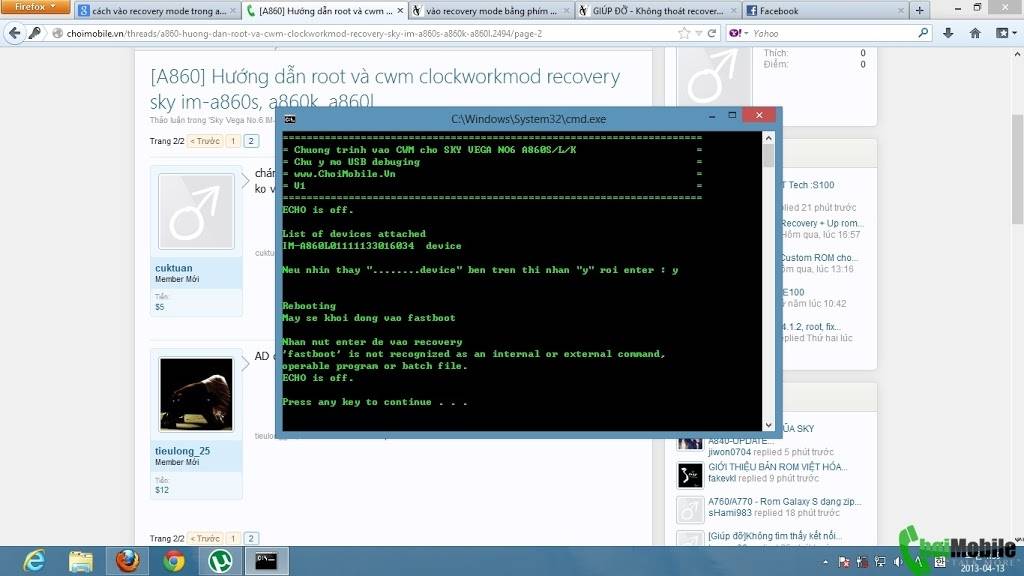Go to the Home page icon
The height and width of the screenshot is (576, 1024).
click(x=975, y=33)
